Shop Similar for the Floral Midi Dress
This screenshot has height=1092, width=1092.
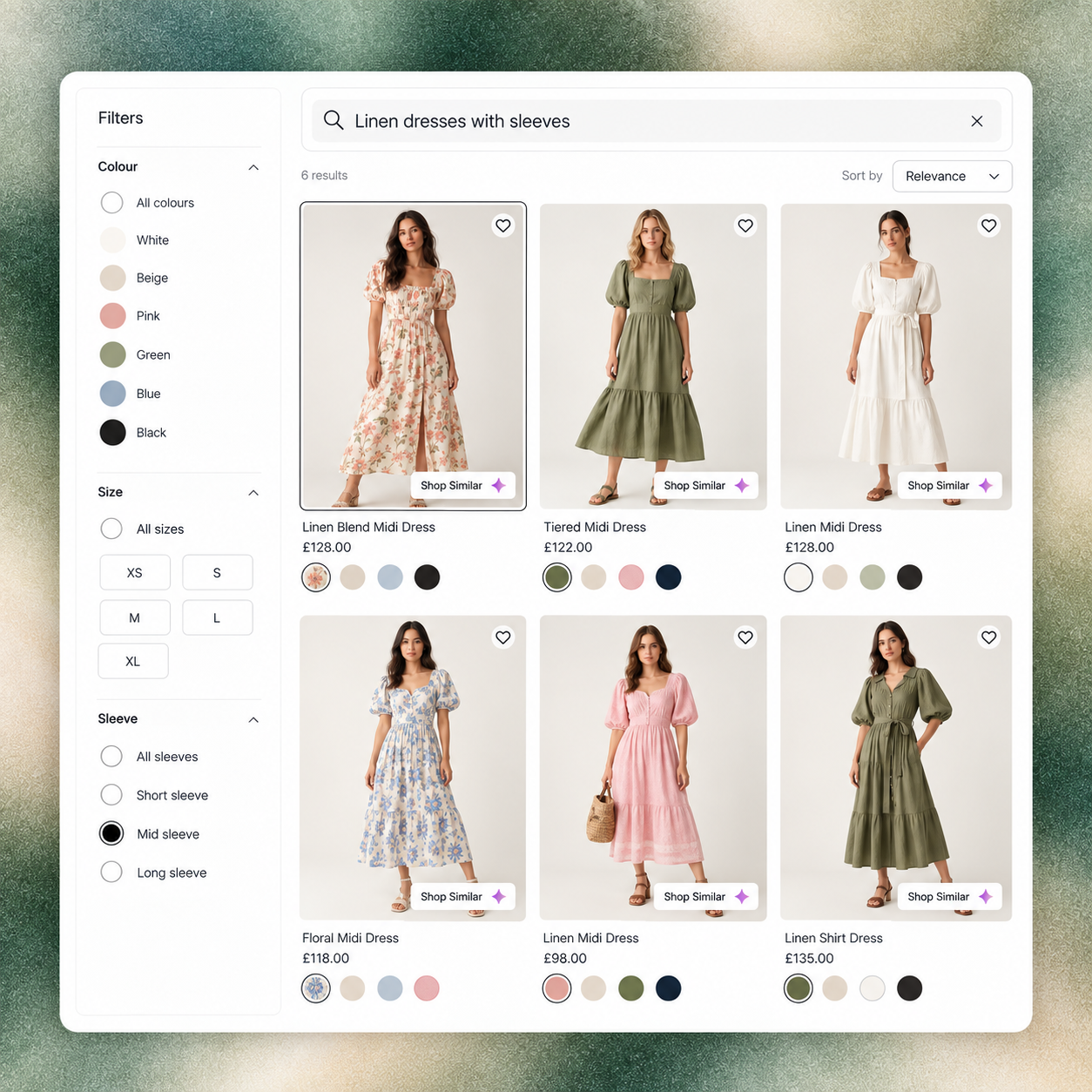click(x=463, y=896)
